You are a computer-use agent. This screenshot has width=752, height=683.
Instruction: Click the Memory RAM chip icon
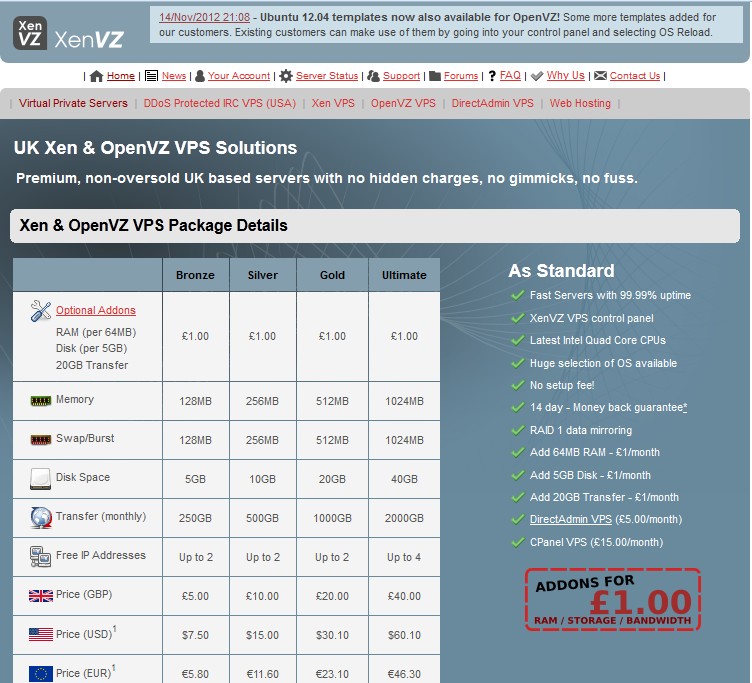(x=40, y=401)
